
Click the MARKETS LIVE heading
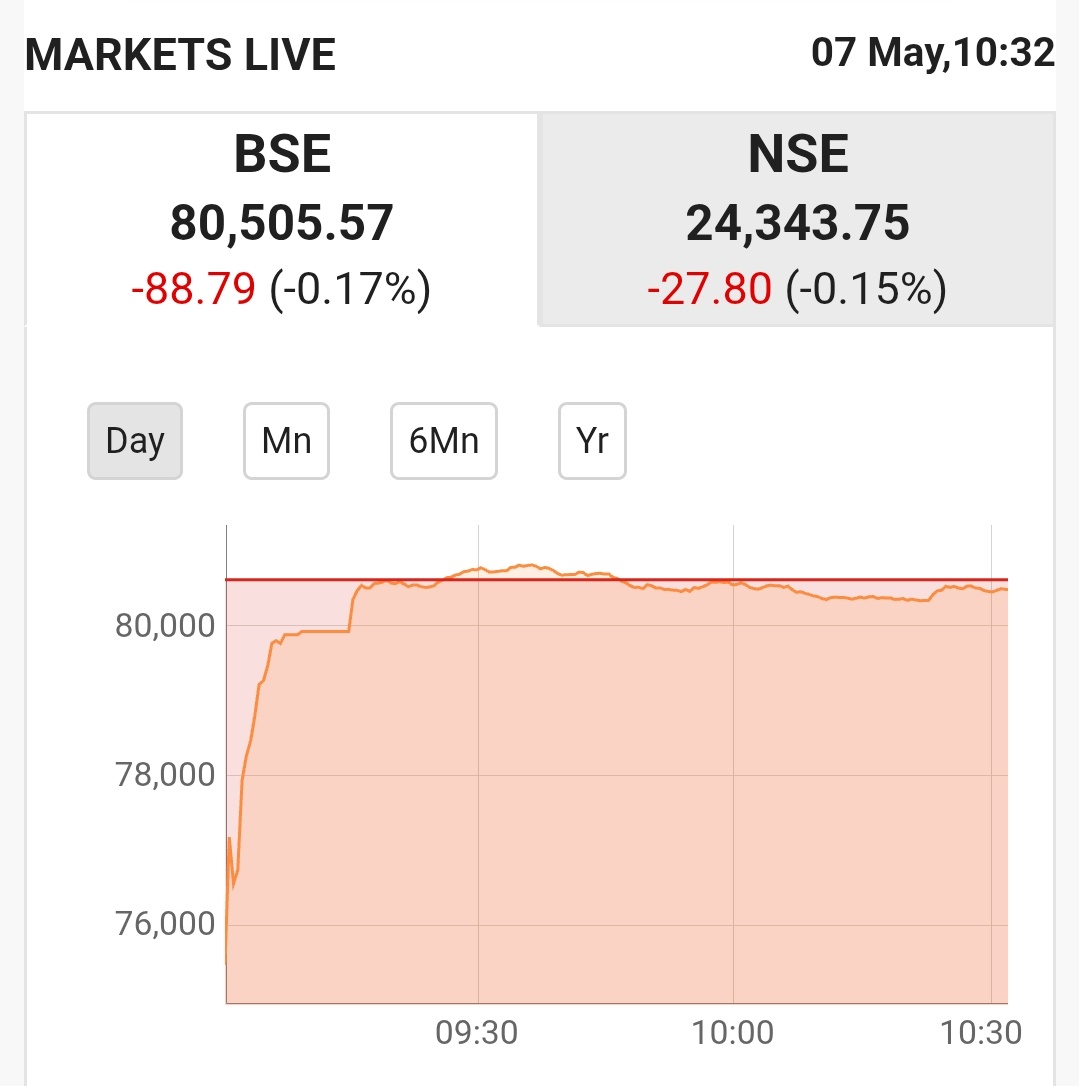click(180, 54)
